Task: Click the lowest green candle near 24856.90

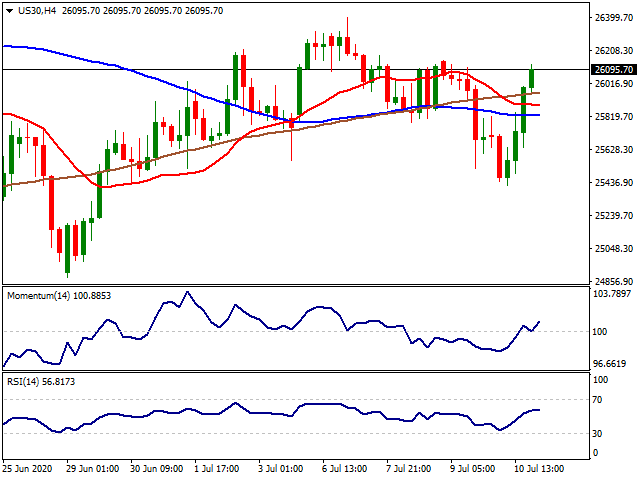Action: (x=67, y=249)
